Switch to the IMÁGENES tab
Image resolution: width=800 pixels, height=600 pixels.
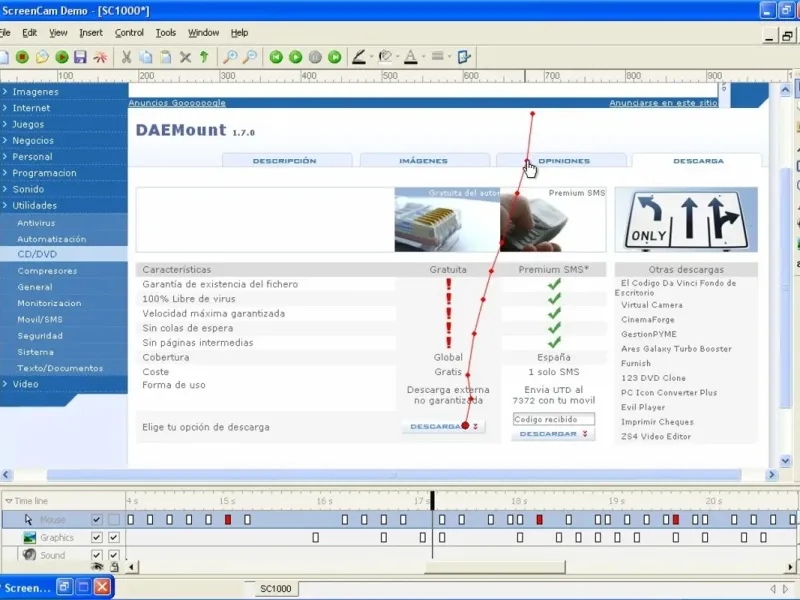point(423,161)
